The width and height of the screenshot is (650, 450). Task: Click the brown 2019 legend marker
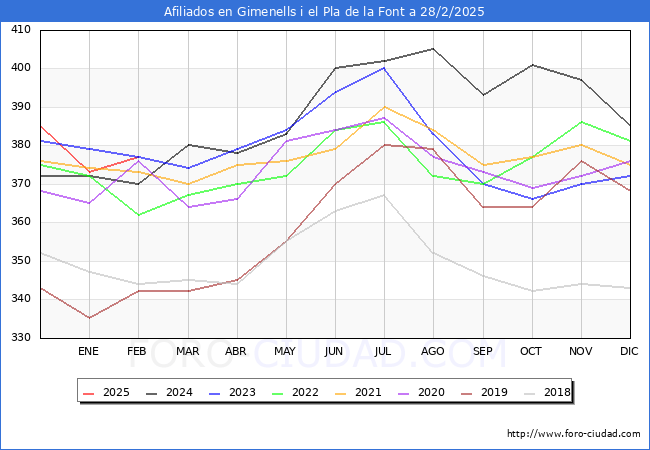pos(467,393)
